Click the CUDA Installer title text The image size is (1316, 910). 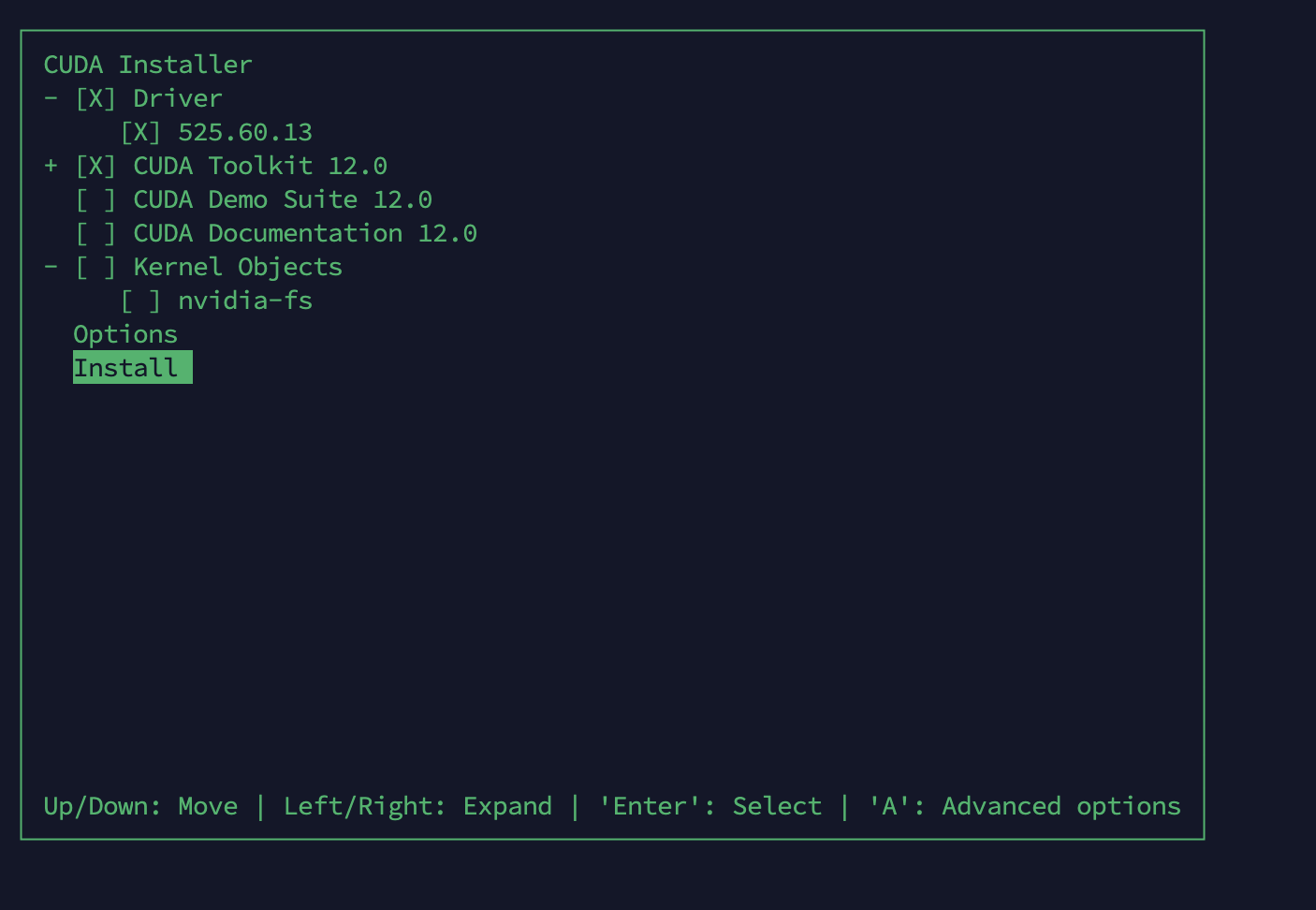click(x=148, y=65)
